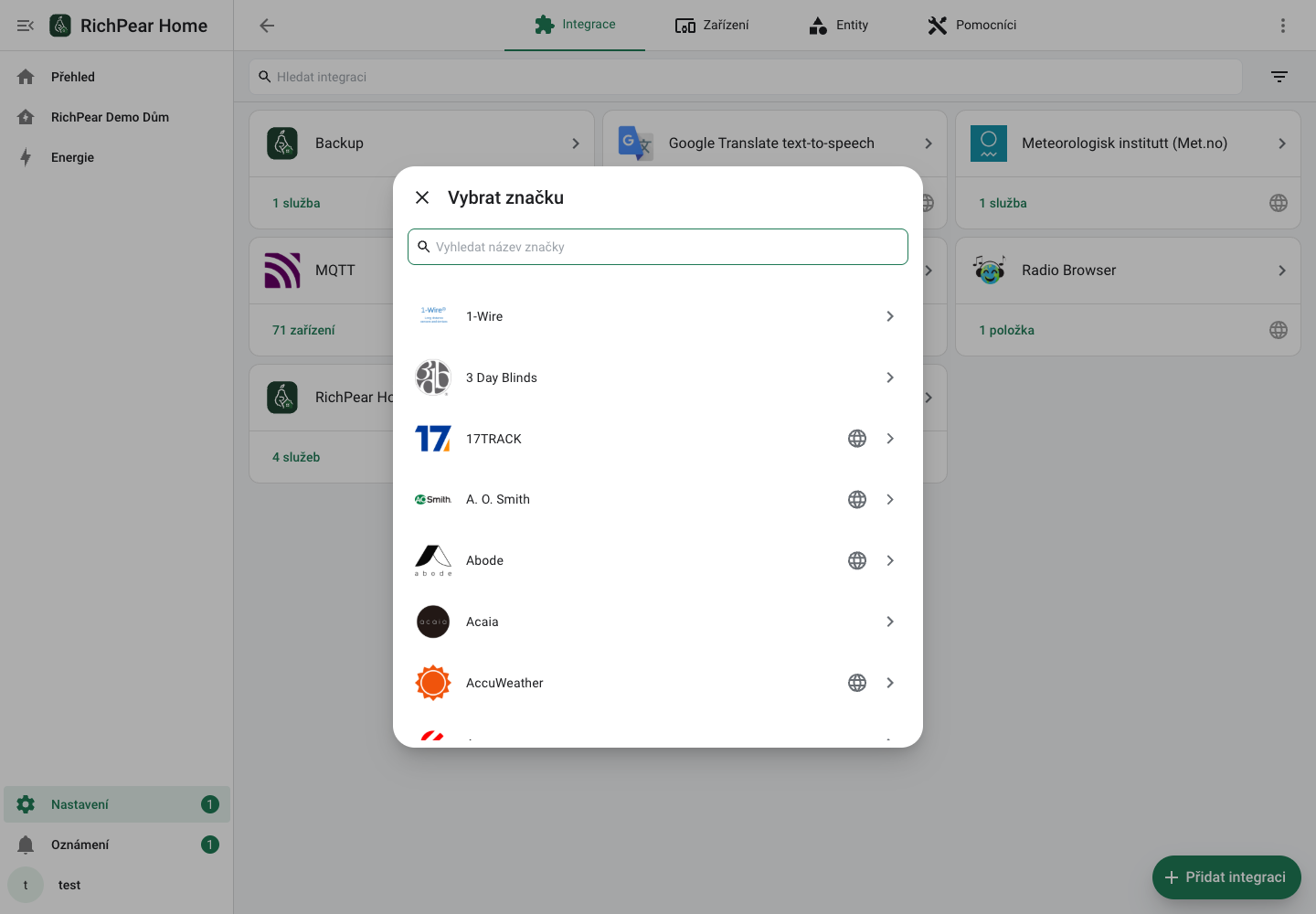Click the 17TRACK brand logo
The image size is (1316, 914).
(x=433, y=439)
